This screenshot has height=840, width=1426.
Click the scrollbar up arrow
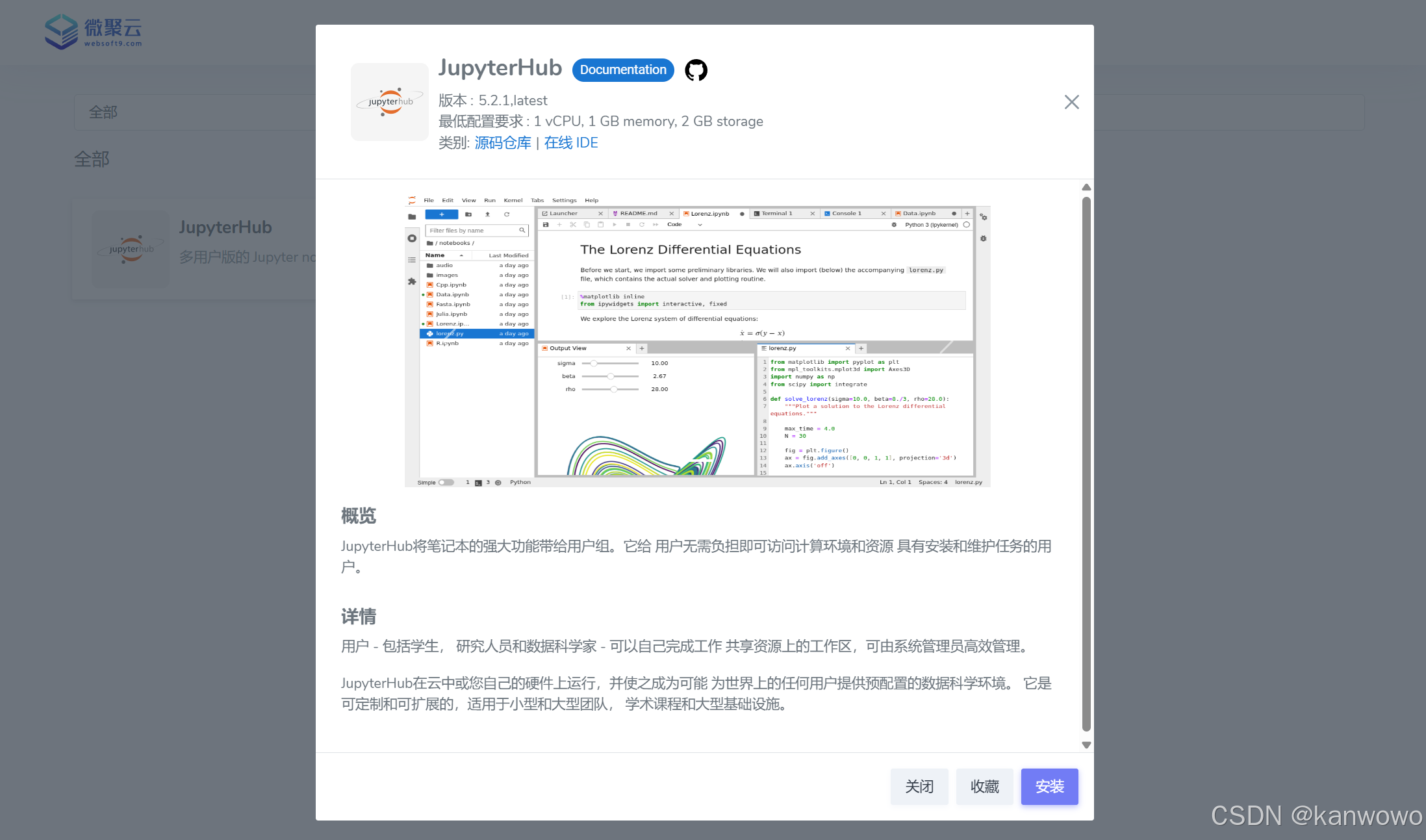(x=1086, y=188)
